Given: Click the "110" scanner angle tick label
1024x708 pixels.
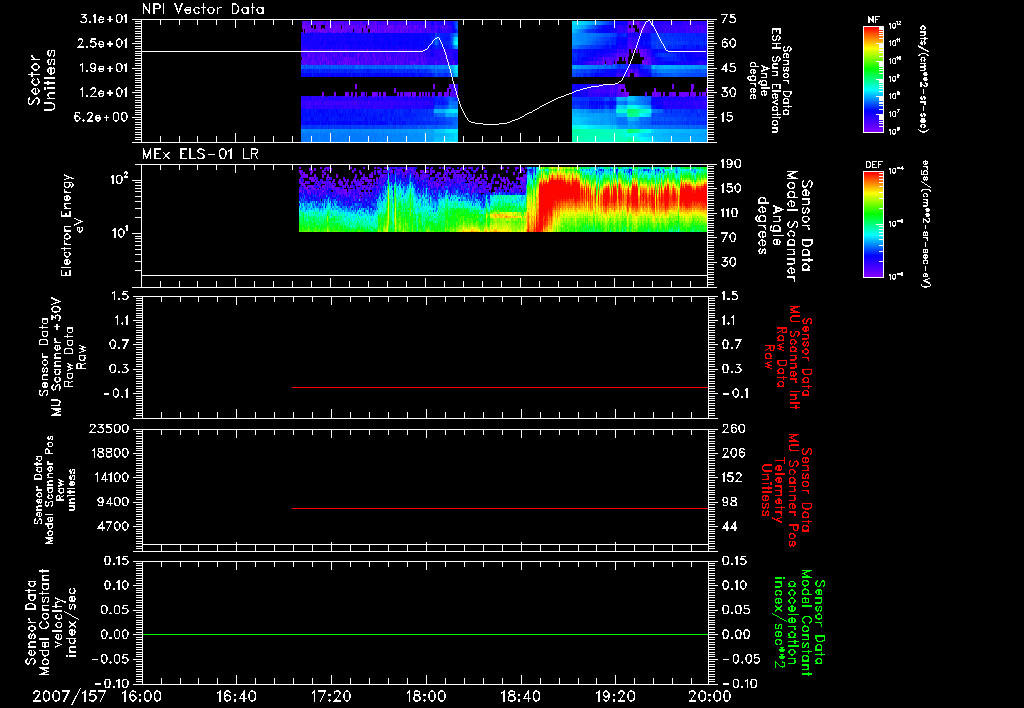Looking at the screenshot, I should point(731,213).
